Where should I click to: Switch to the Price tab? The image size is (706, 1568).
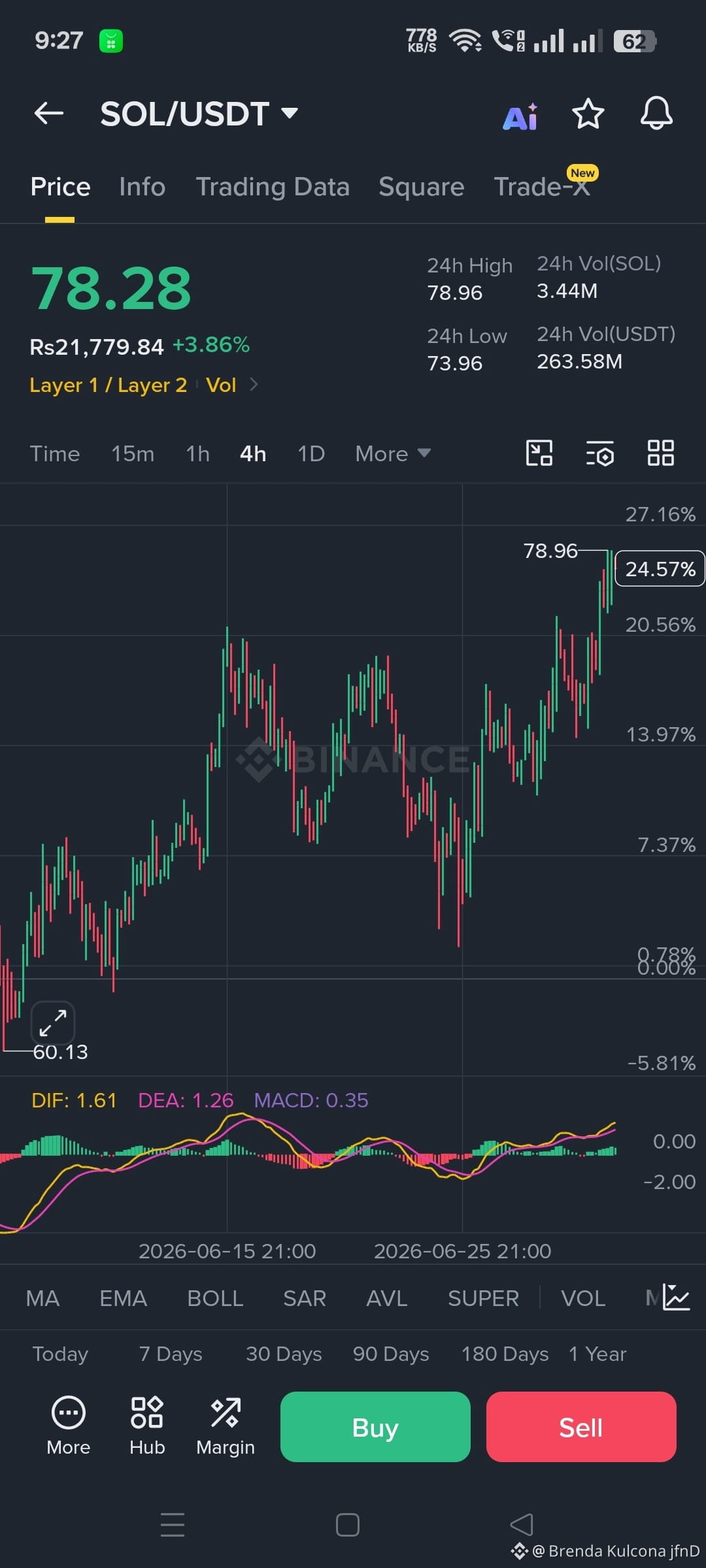point(60,187)
